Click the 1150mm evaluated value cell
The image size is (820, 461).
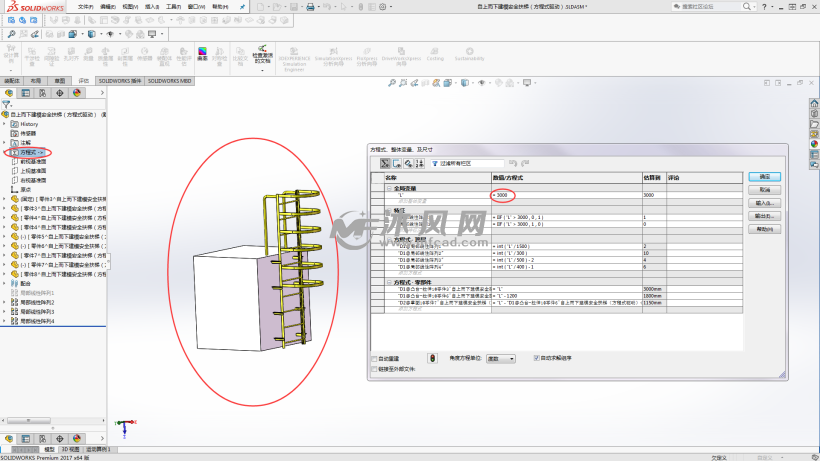[x=654, y=303]
